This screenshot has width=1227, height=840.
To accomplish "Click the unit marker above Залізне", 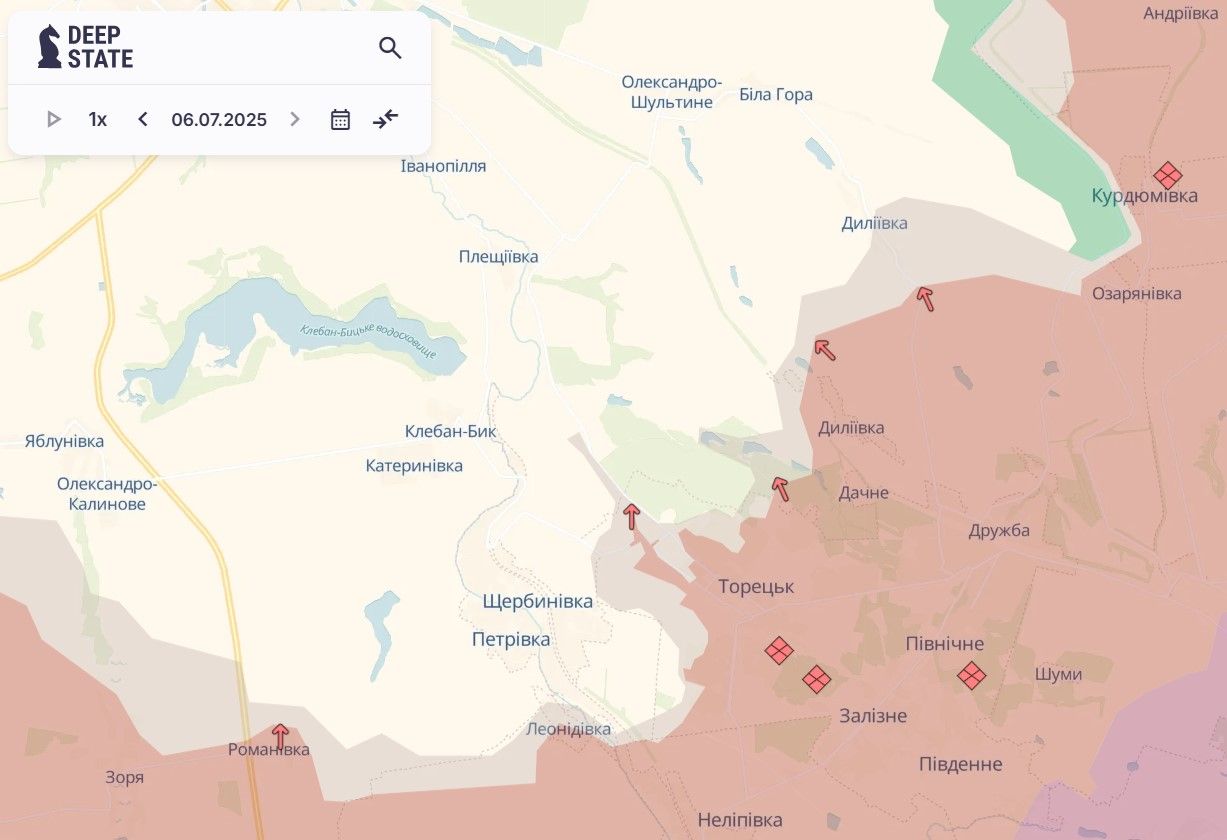I will pyautogui.click(x=817, y=680).
